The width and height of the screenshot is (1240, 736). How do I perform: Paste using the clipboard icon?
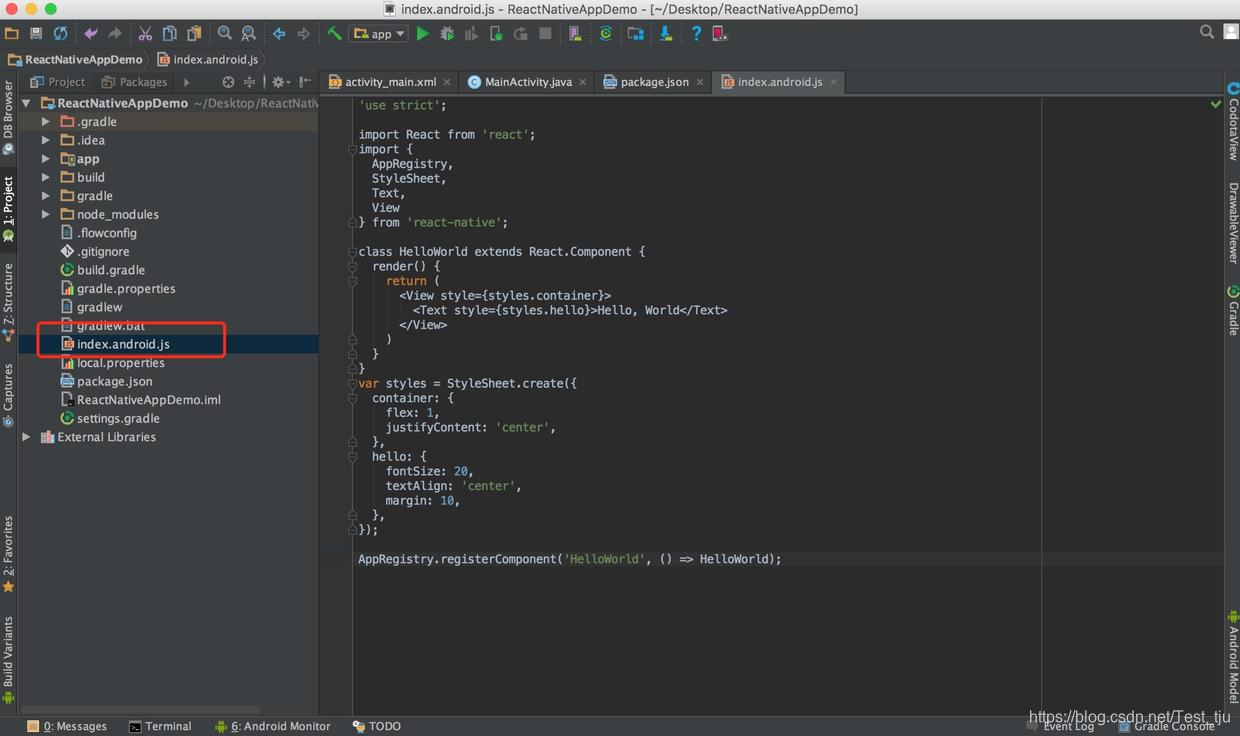[x=194, y=33]
